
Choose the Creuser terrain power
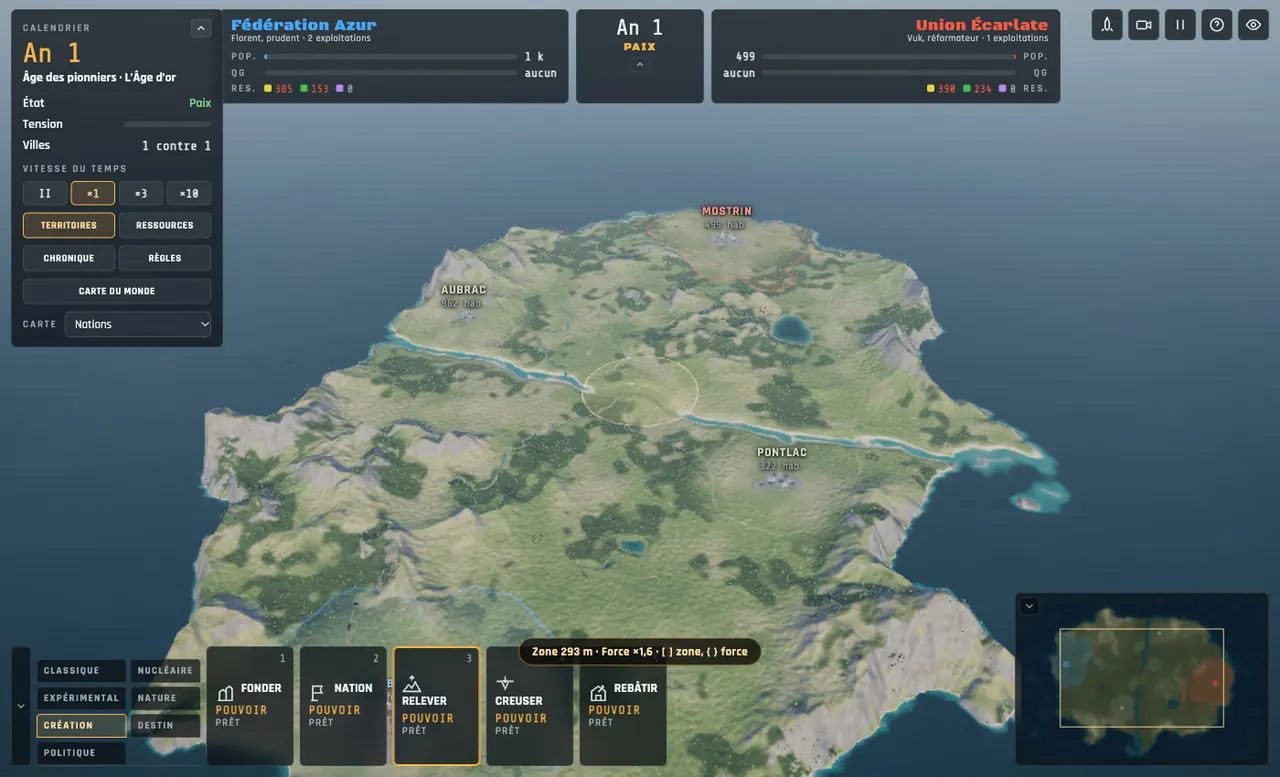(529, 706)
